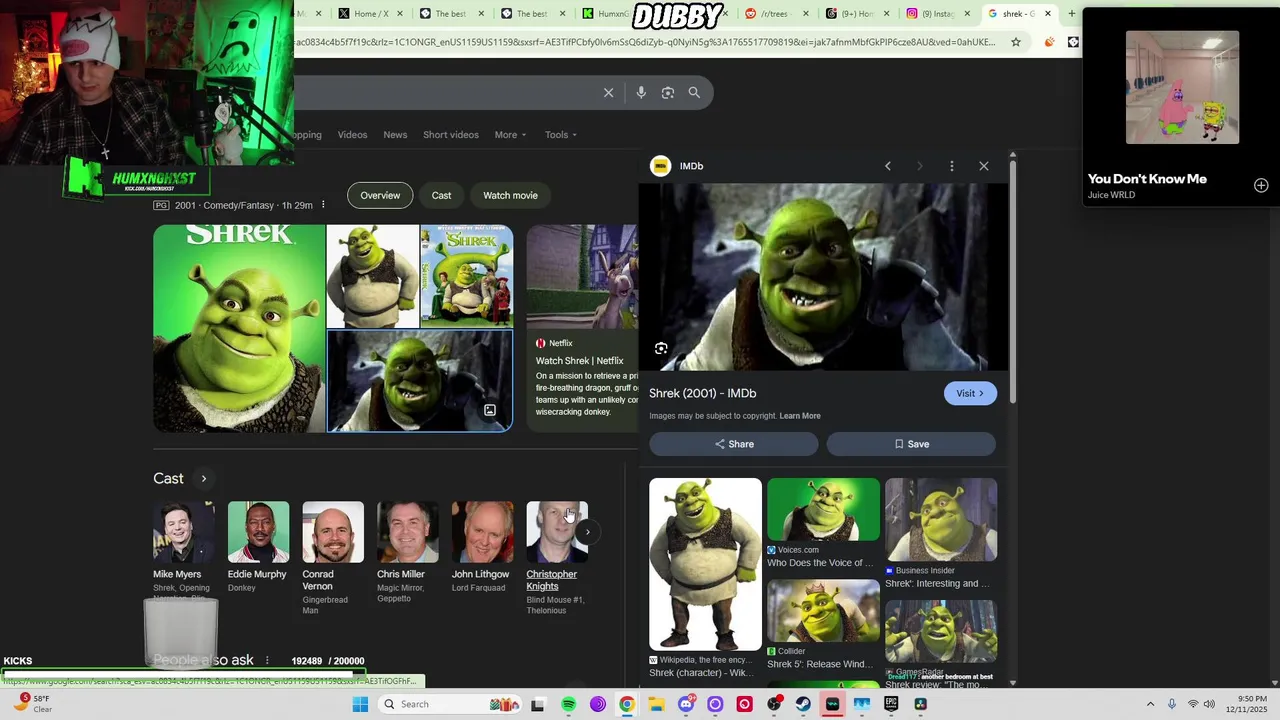1280x720 pixels.
Task: Expand the Tools dropdown
Action: click(561, 135)
